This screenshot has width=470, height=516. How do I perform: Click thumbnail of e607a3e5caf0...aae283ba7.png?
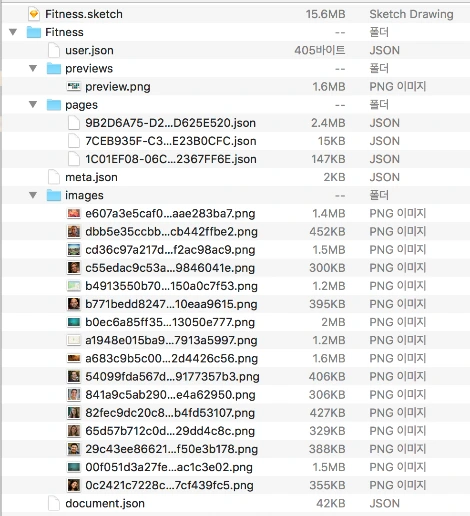pos(74,213)
